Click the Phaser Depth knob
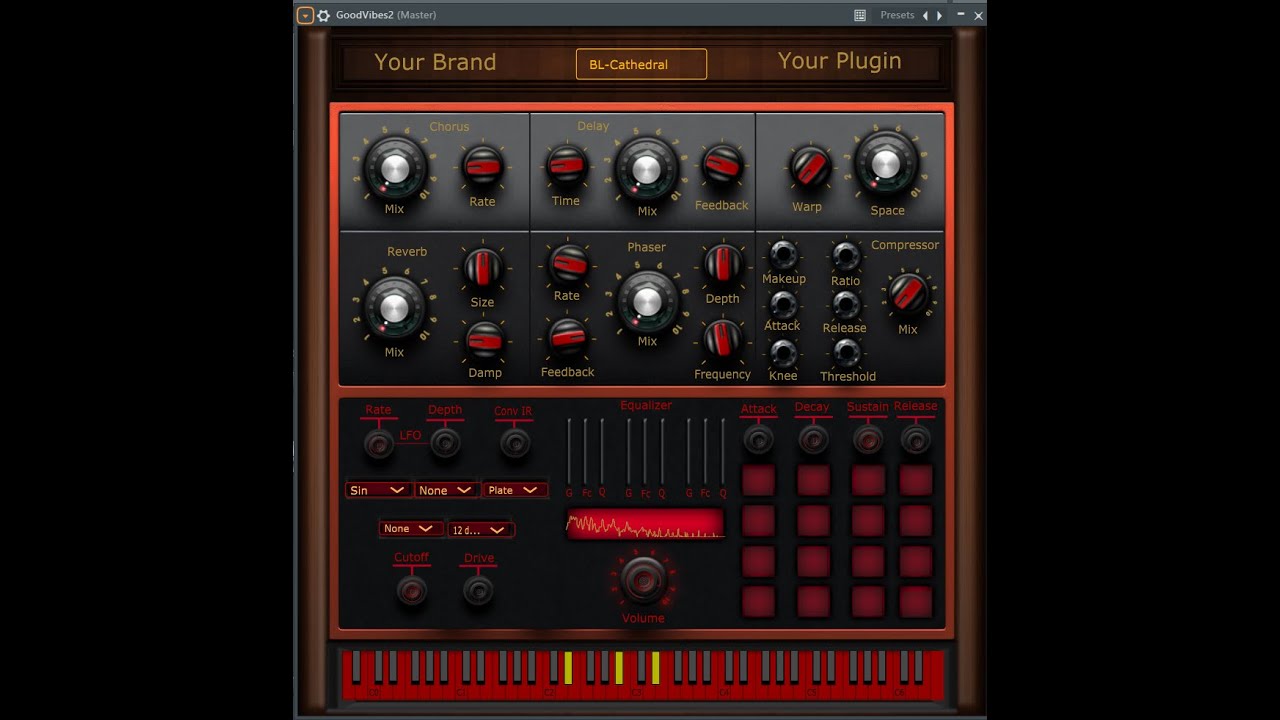The image size is (1280, 720). [x=722, y=264]
